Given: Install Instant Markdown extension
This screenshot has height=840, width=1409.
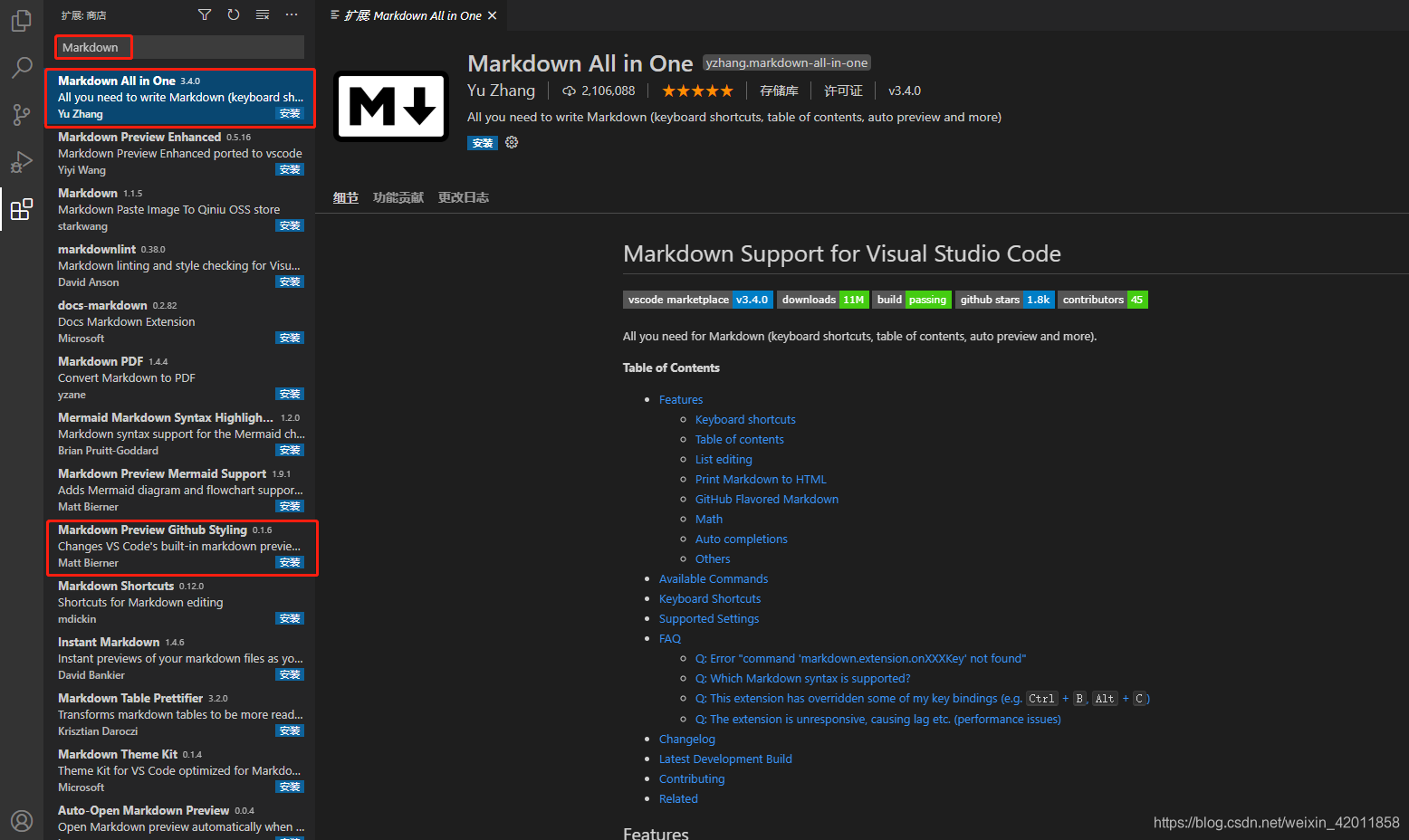Looking at the screenshot, I should (x=290, y=674).
